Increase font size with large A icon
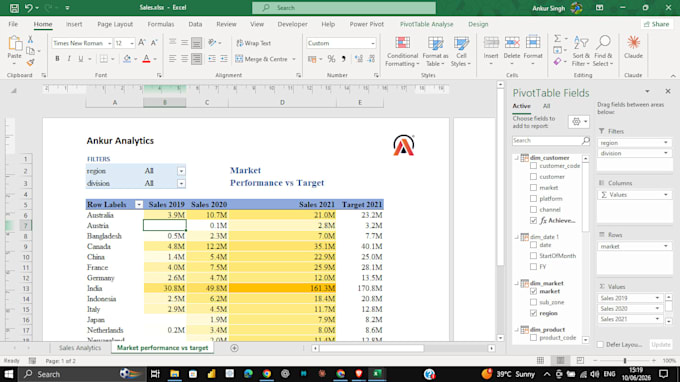Image resolution: width=680 pixels, height=382 pixels. (142, 43)
